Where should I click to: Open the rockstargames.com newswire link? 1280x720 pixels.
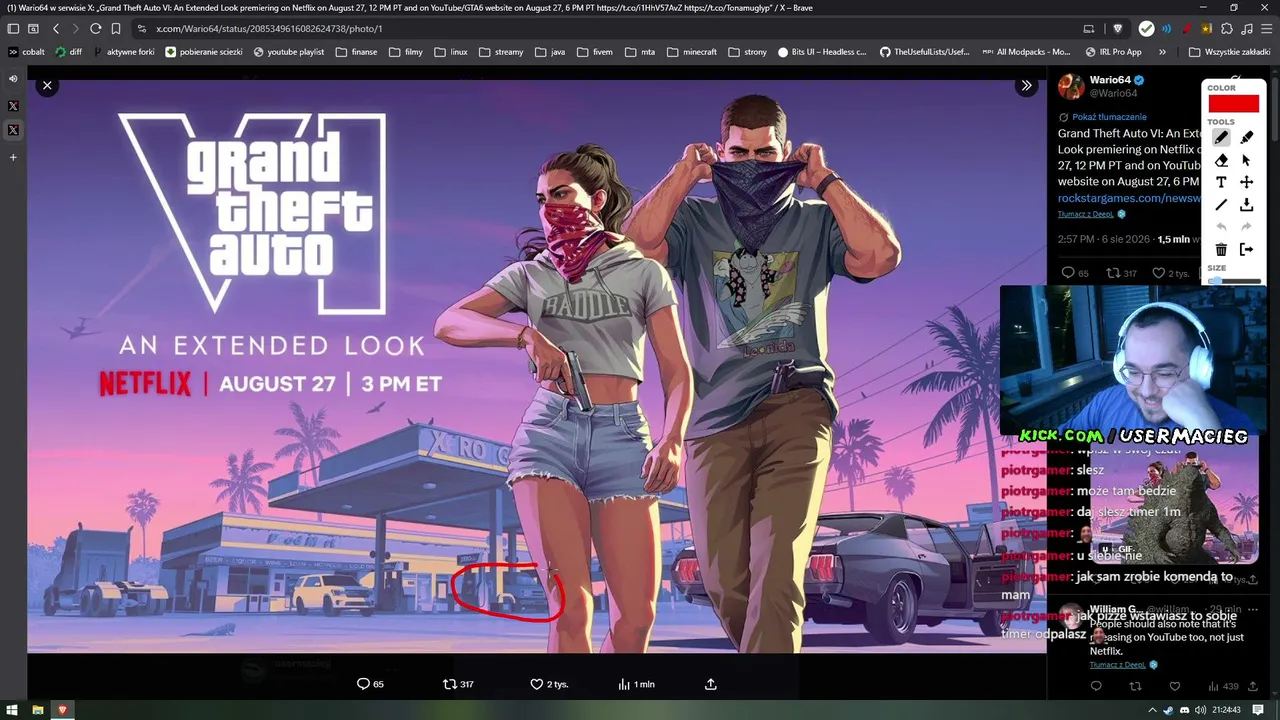click(1130, 198)
